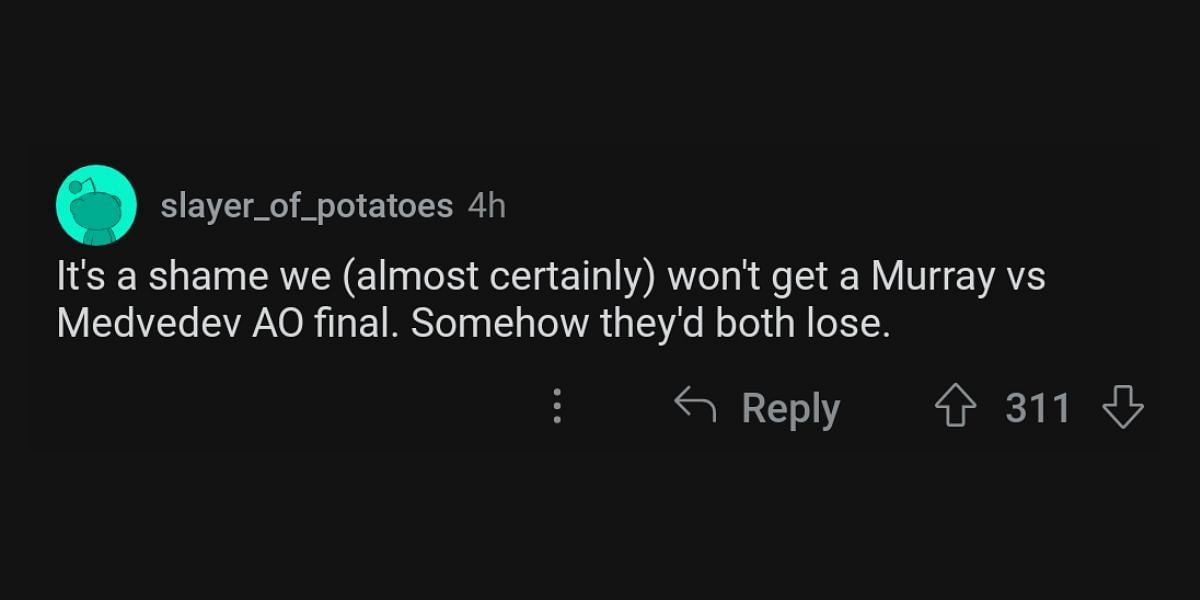Click the 4h comment timestamp
The image size is (1200, 600).
pyautogui.click(x=487, y=206)
